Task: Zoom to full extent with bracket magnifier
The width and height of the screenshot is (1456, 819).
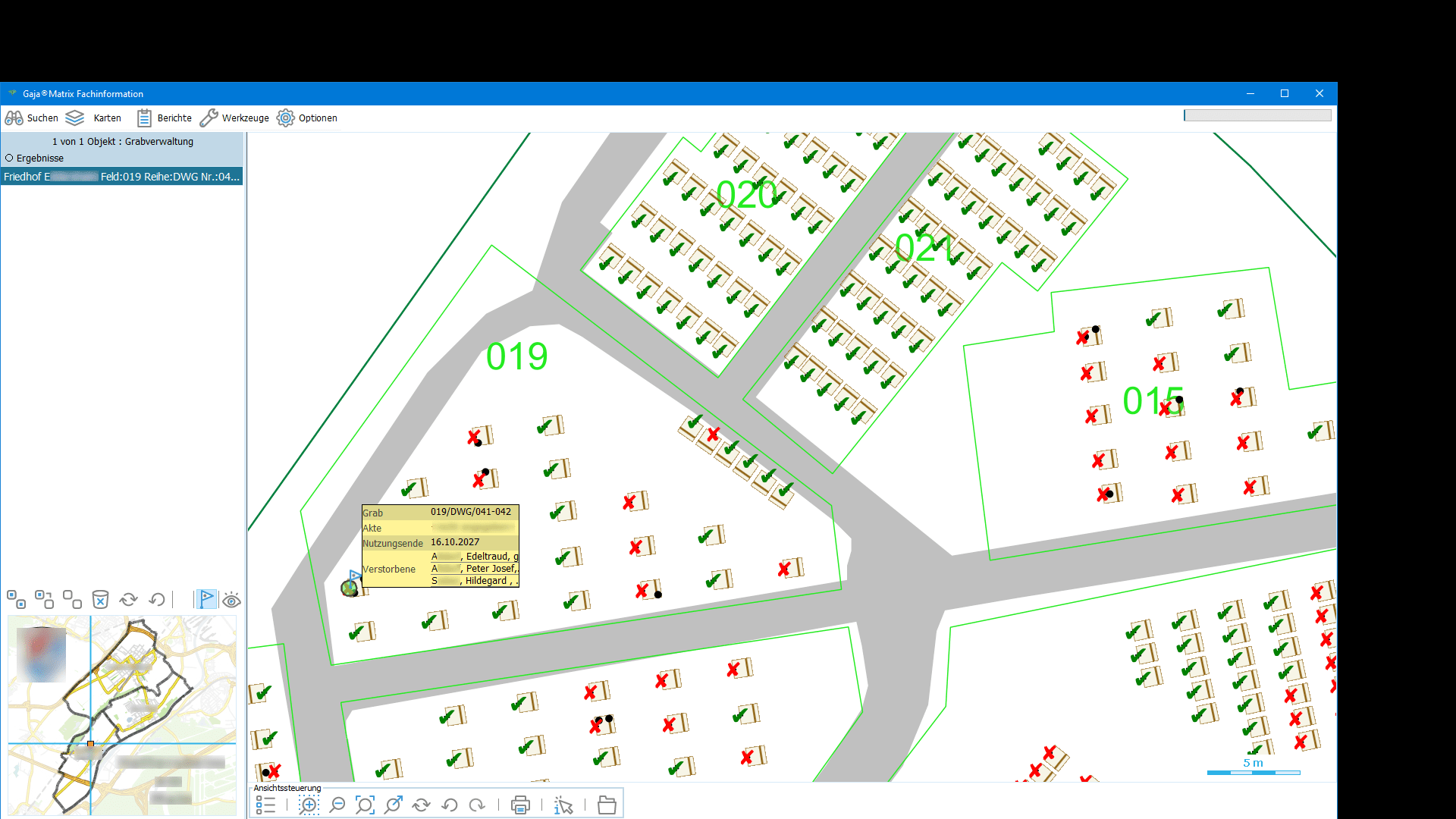Action: [365, 805]
